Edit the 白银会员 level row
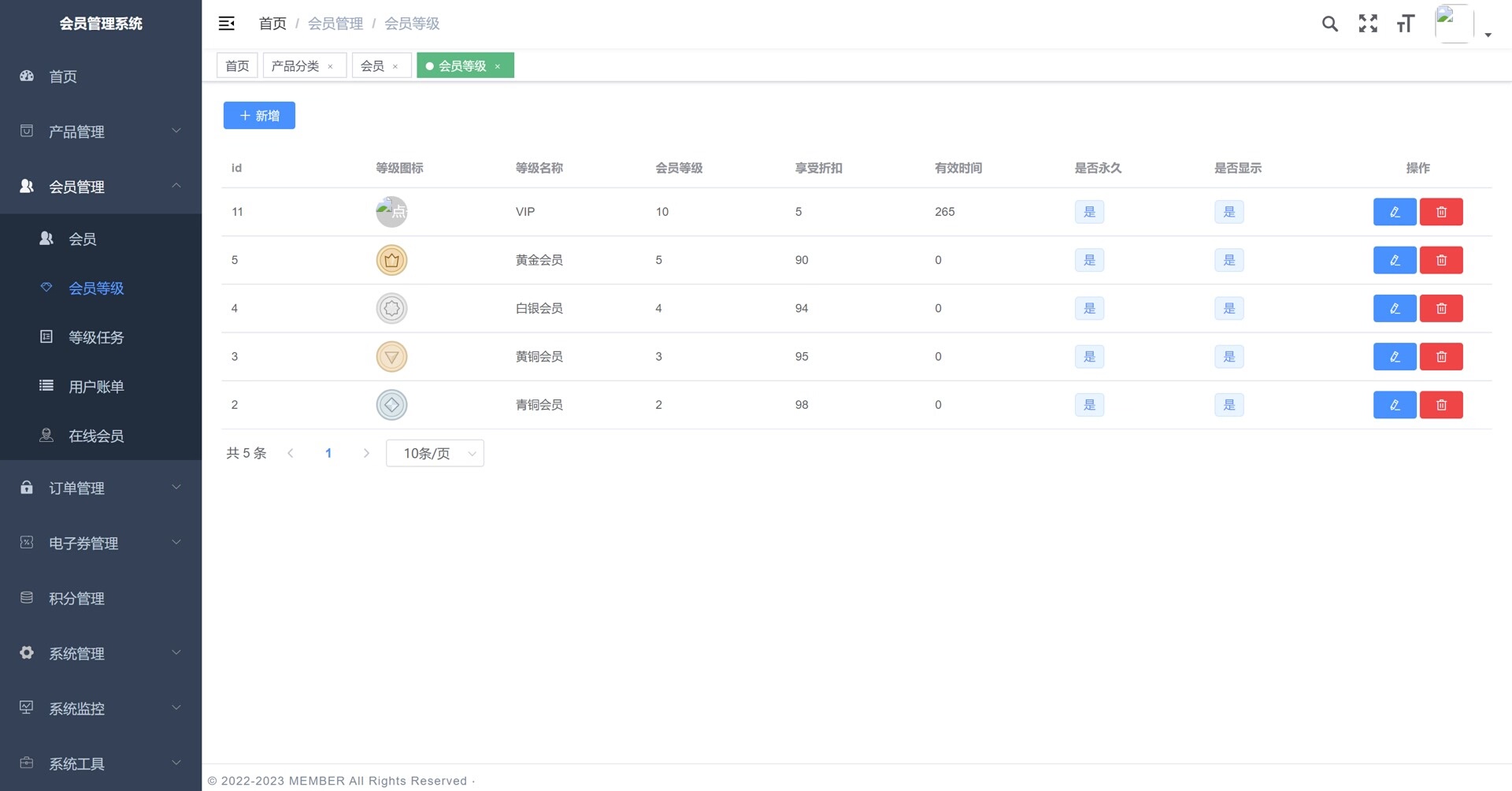The image size is (1512, 791). pyautogui.click(x=1394, y=309)
